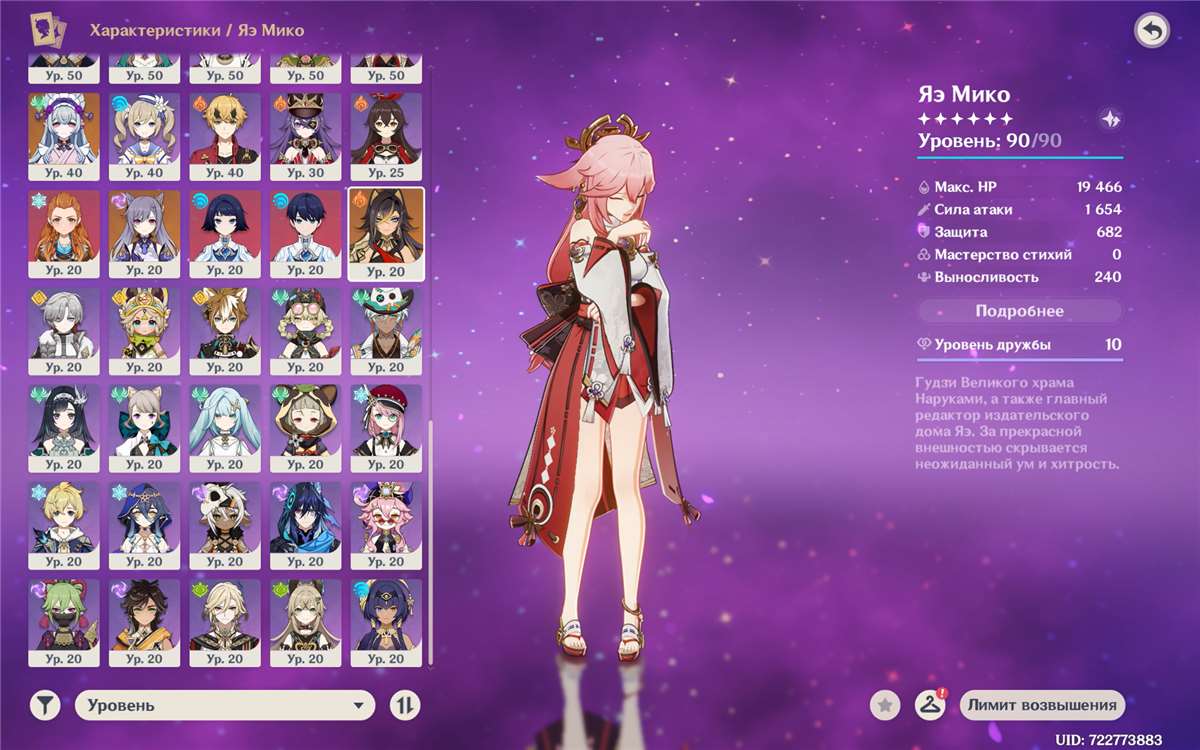
Task: Select Iansan portrait with skull mask
Action: pyautogui.click(x=225, y=527)
